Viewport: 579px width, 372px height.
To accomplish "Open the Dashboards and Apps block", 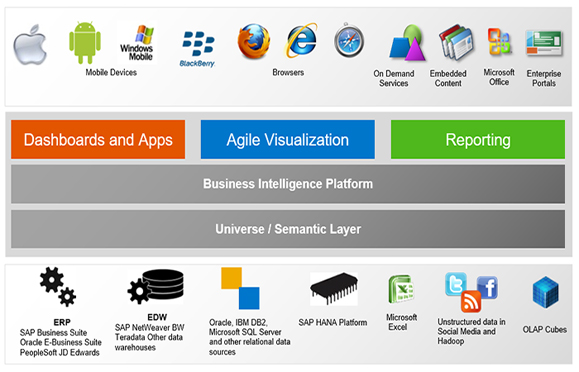I will tap(98, 140).
